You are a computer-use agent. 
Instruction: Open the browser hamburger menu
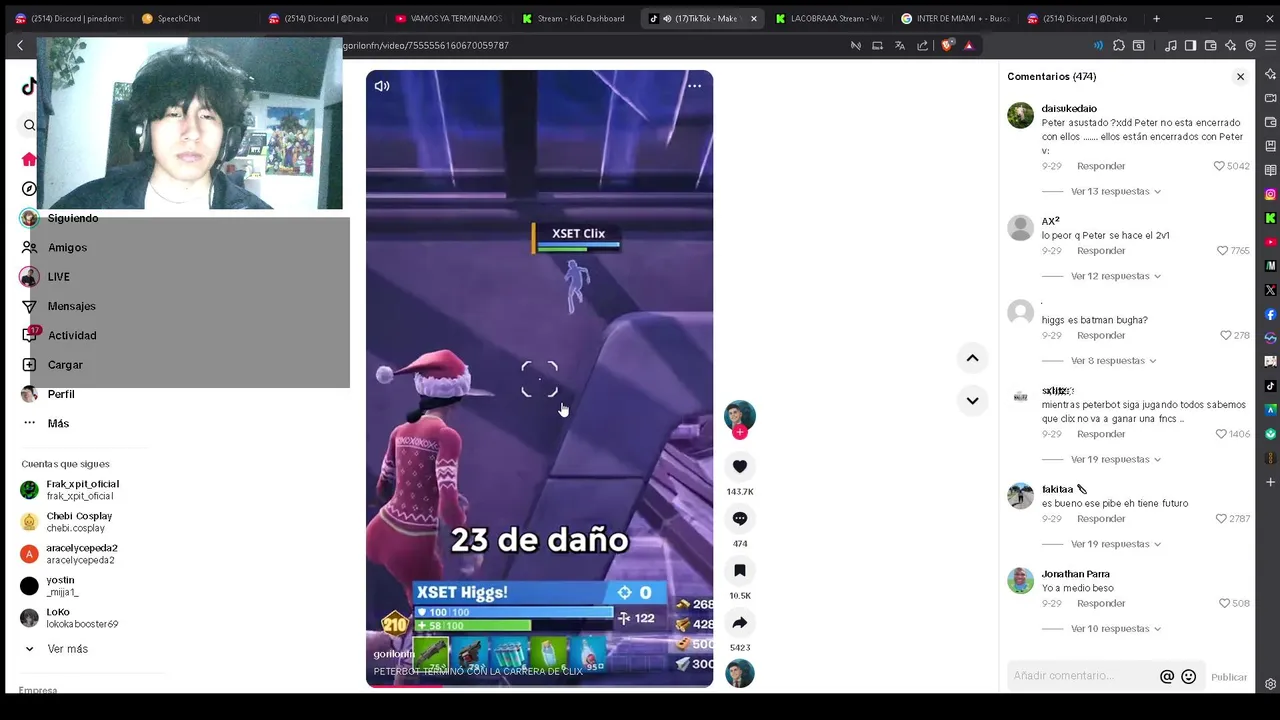[x=1270, y=45]
